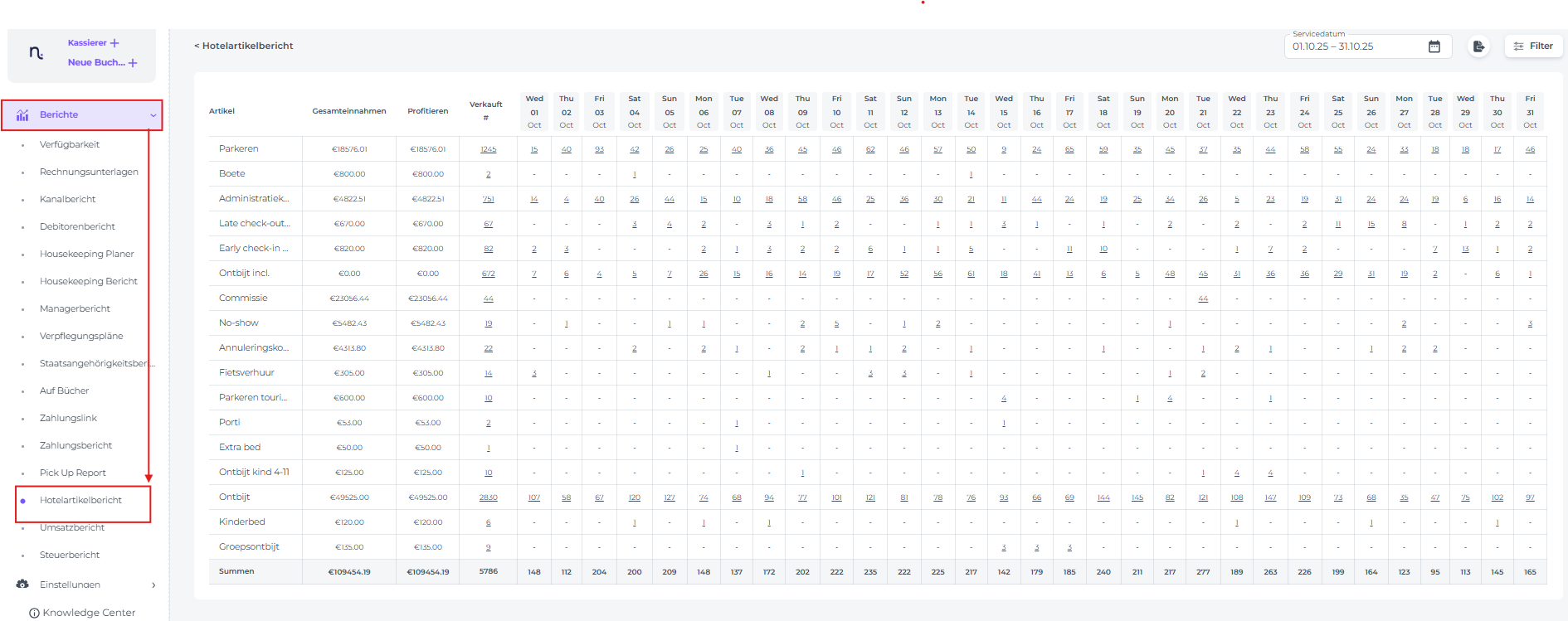Screen dimensions: 1568x621
Task: Click the Berichte chart icon
Action: click(x=22, y=115)
